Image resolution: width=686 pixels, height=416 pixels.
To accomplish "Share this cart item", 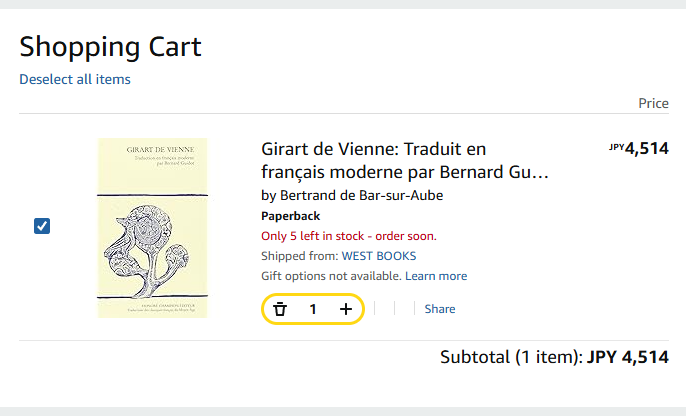I will [x=440, y=309].
